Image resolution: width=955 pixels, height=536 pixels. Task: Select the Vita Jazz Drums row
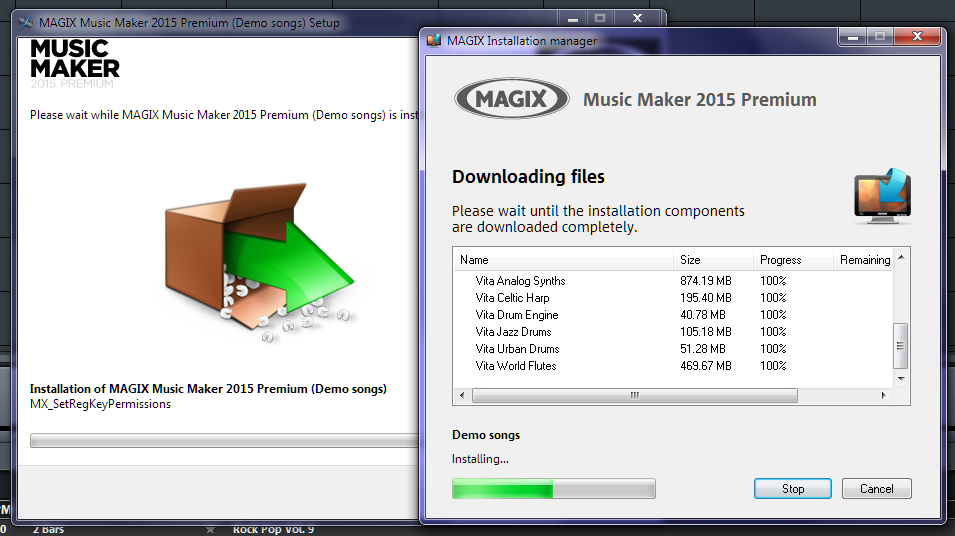click(x=673, y=332)
